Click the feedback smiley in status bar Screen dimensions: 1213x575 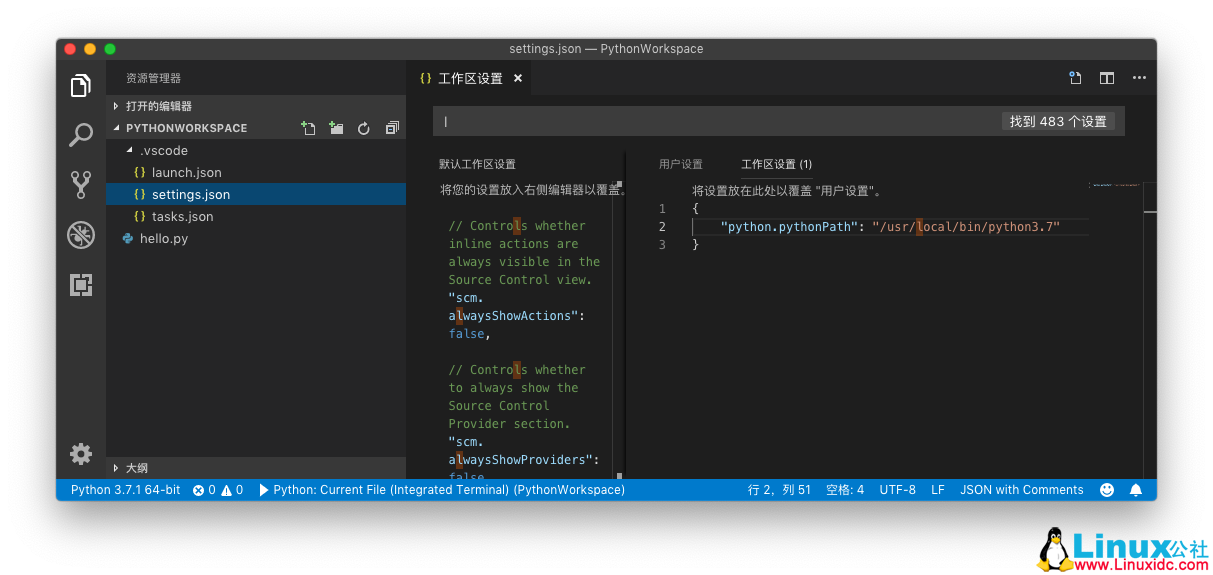[1107, 490]
